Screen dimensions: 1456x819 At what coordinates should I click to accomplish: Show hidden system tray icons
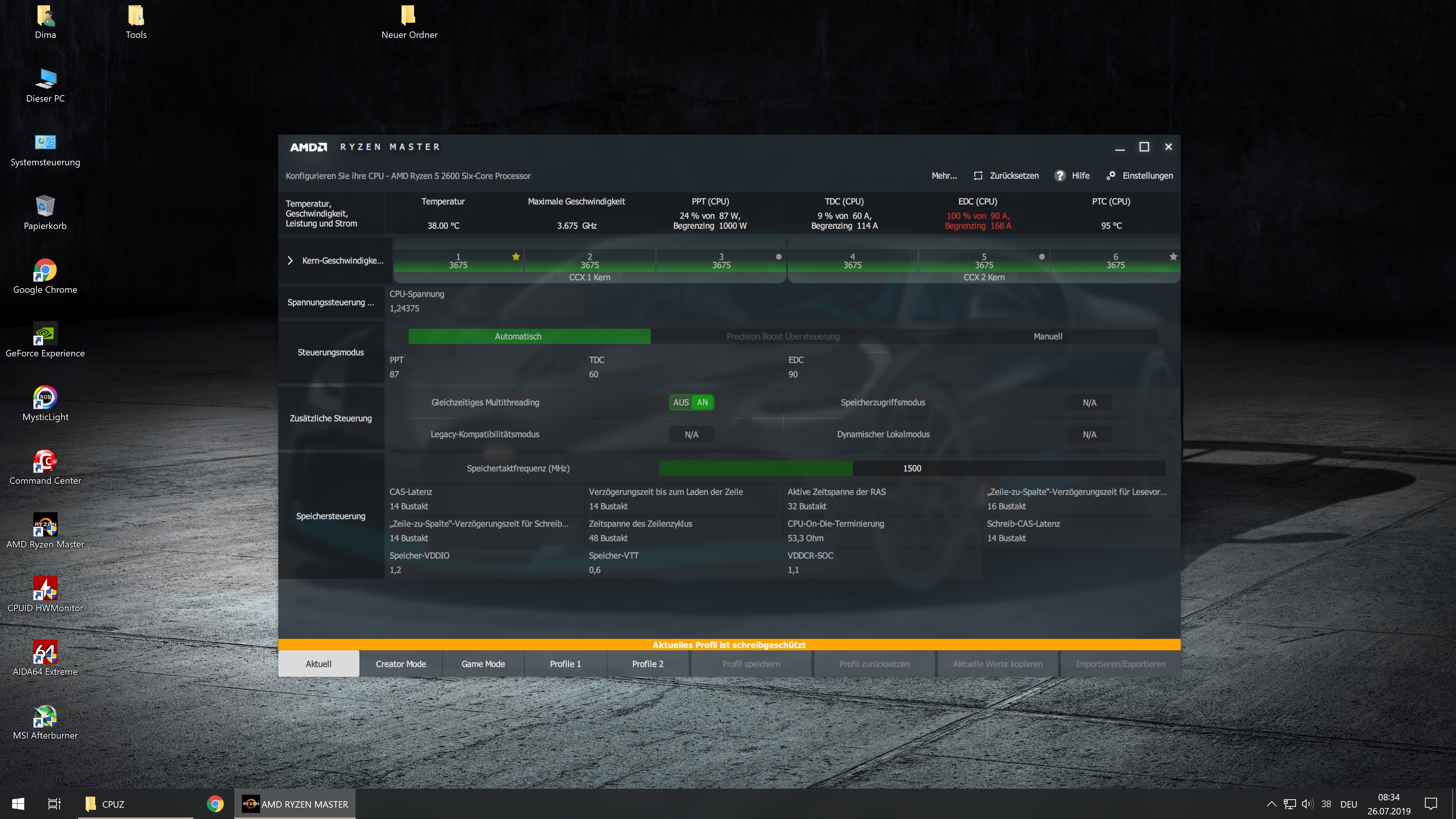[1271, 804]
